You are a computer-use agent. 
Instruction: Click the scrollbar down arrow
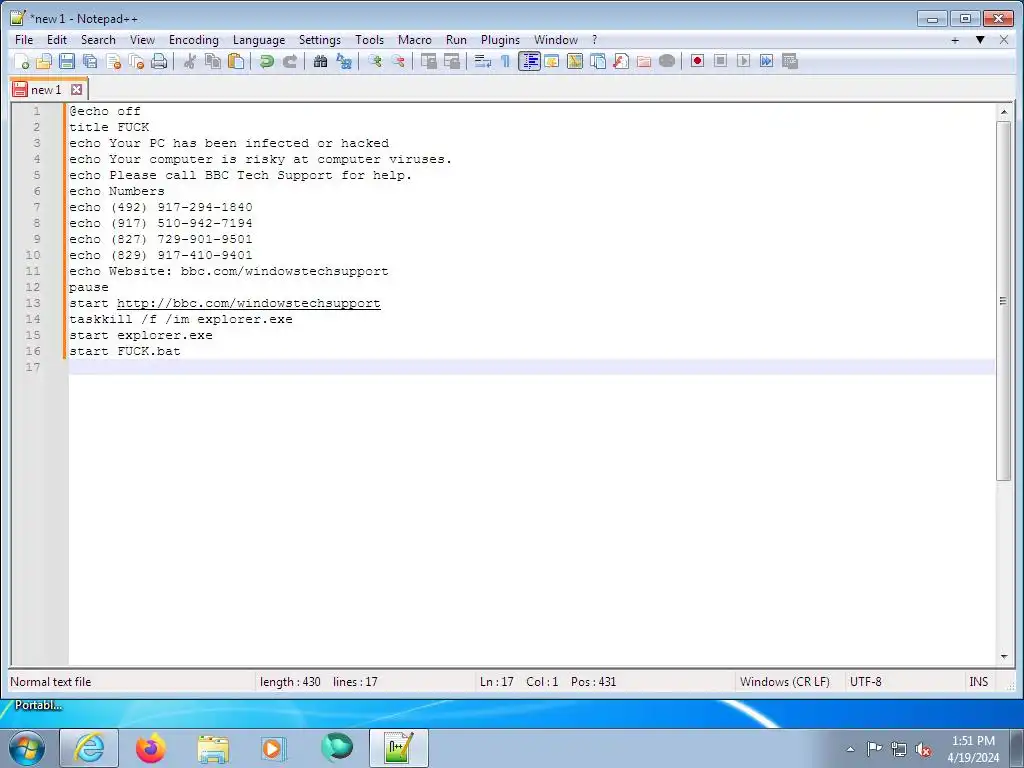[x=1003, y=657]
